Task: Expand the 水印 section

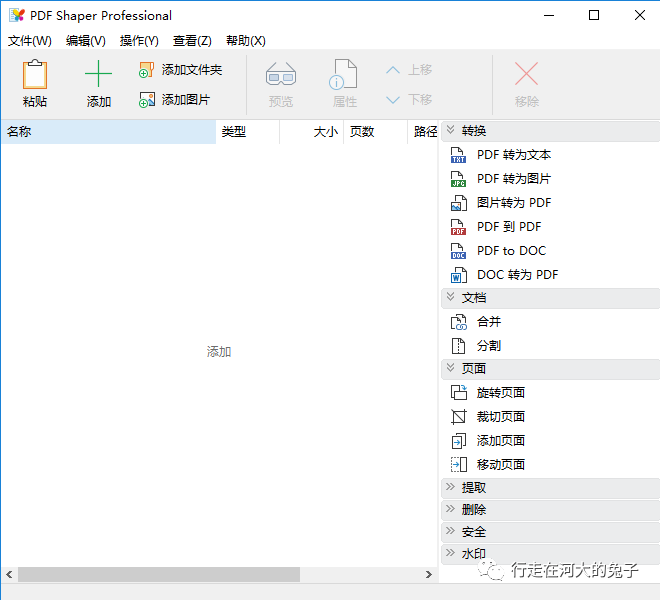Action: [x=450, y=553]
